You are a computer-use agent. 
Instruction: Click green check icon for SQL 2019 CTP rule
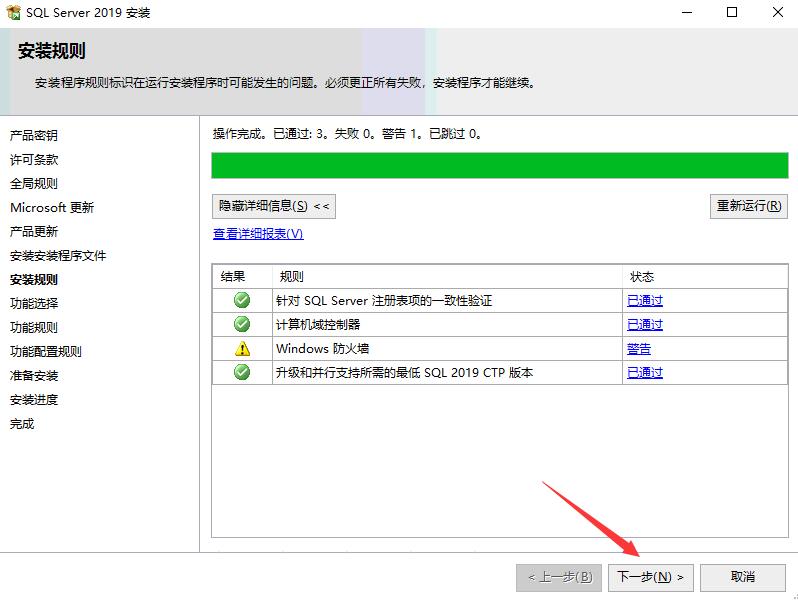(242, 373)
